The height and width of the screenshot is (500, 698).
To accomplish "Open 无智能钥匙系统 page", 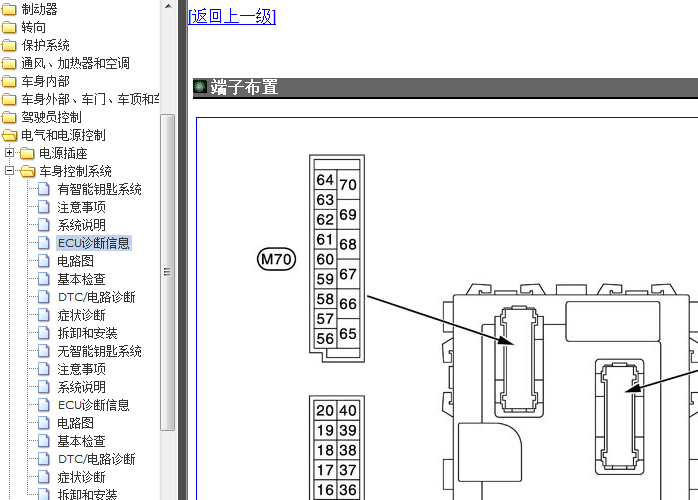I will pos(99,351).
